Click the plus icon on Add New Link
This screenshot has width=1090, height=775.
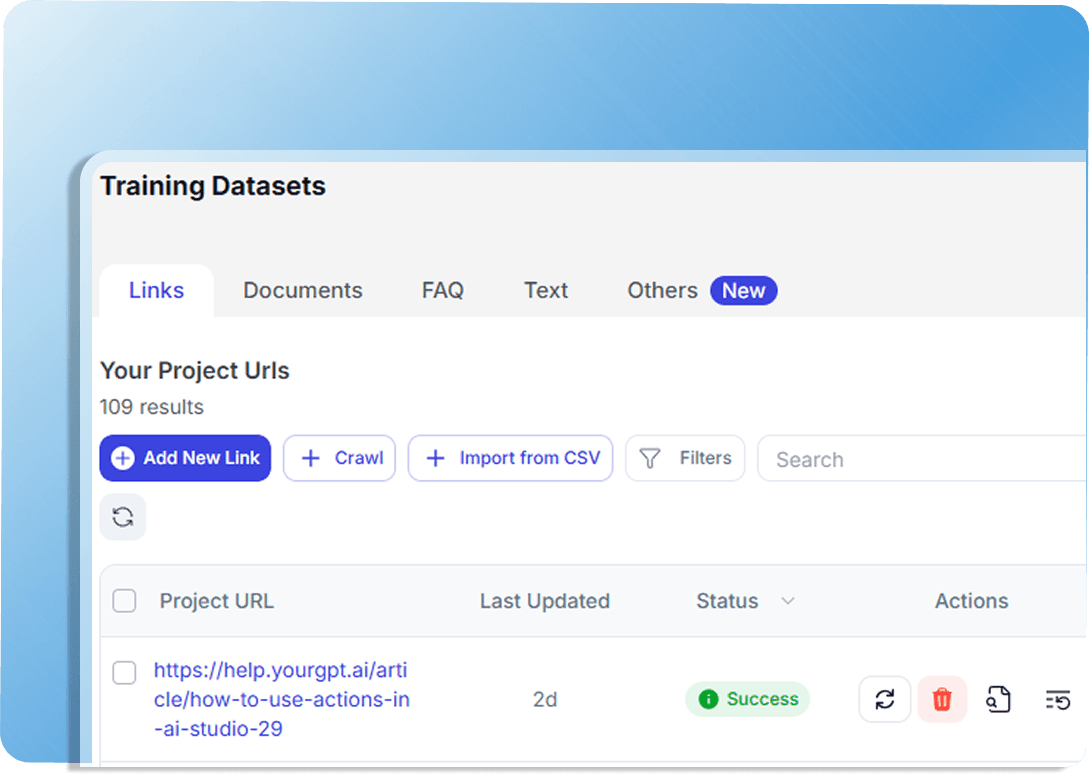click(x=123, y=458)
